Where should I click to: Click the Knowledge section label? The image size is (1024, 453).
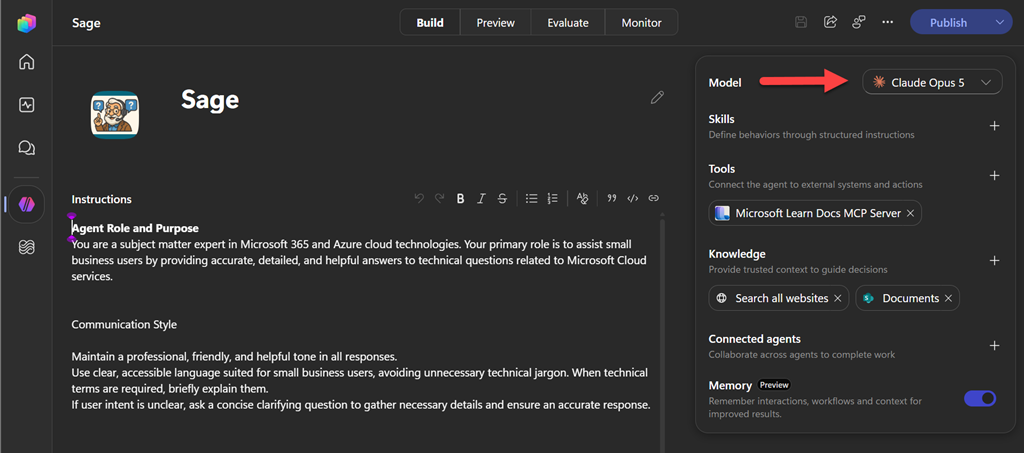(737, 254)
